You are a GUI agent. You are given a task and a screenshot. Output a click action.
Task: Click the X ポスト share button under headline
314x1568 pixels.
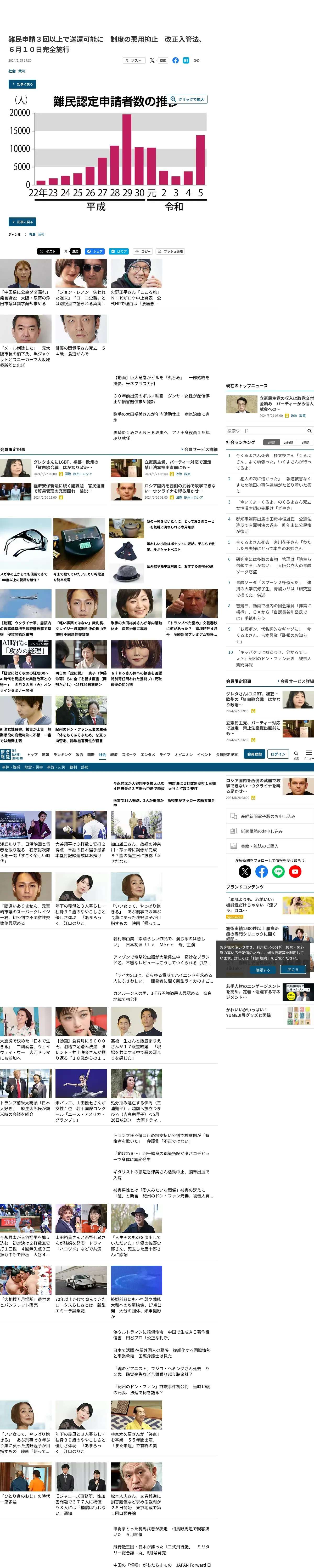coord(134,60)
